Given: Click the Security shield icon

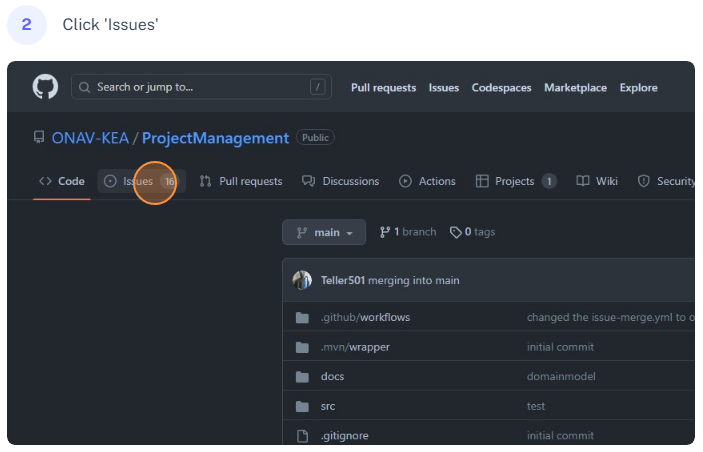Looking at the screenshot, I should click(x=644, y=181).
